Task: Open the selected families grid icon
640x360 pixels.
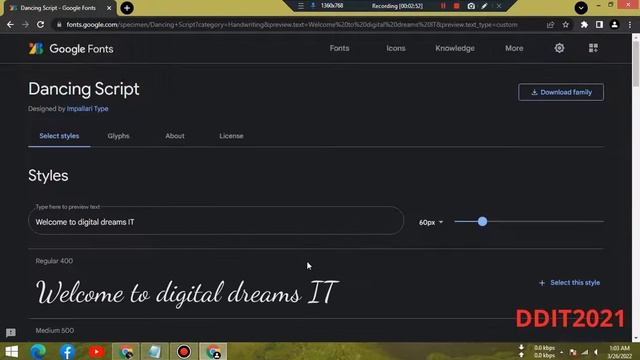Action: tap(593, 48)
